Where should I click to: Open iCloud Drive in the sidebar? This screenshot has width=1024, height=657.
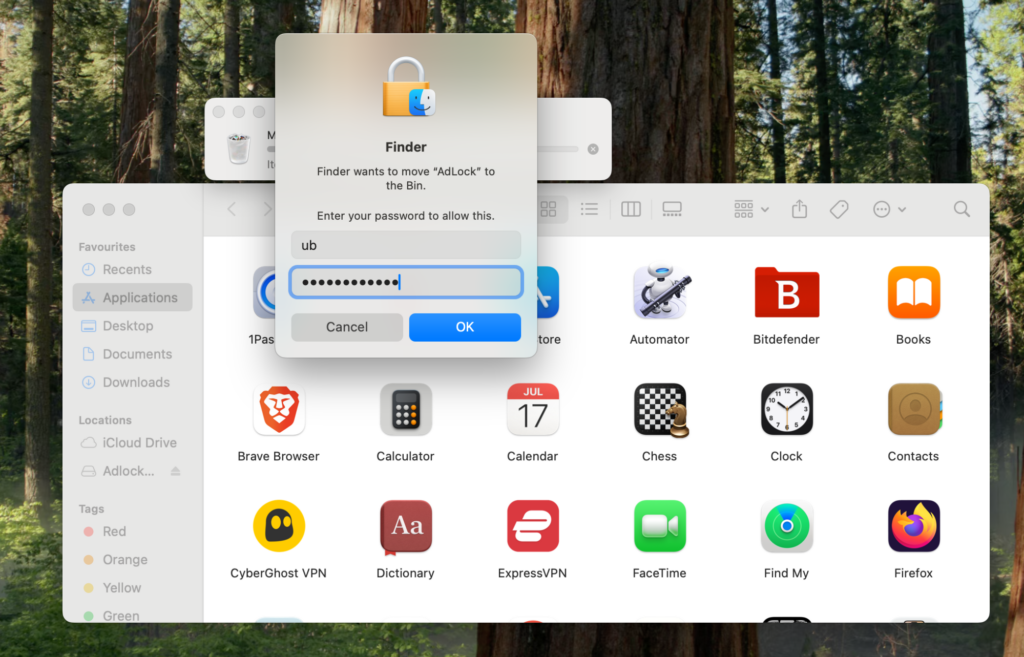click(133, 442)
